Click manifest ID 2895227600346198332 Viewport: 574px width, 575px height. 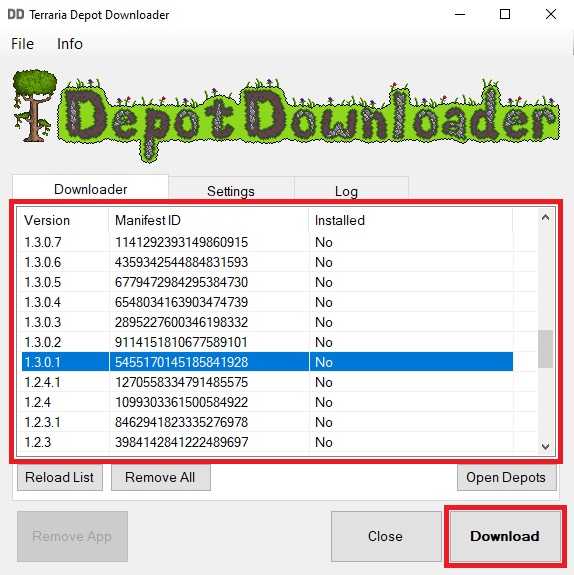click(182, 322)
